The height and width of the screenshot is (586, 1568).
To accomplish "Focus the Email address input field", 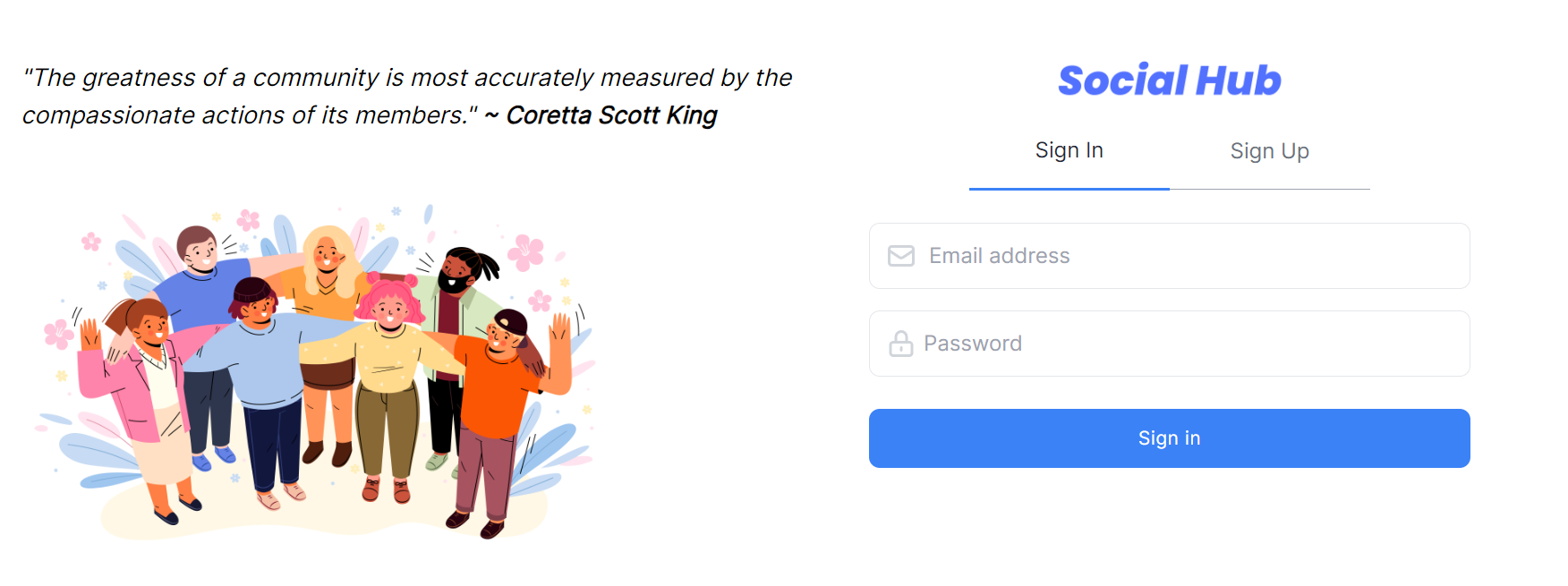I will click(1169, 256).
